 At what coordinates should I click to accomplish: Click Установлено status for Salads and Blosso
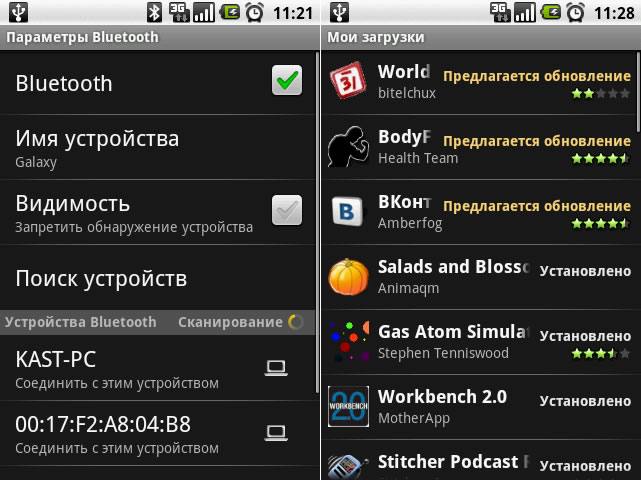585,271
